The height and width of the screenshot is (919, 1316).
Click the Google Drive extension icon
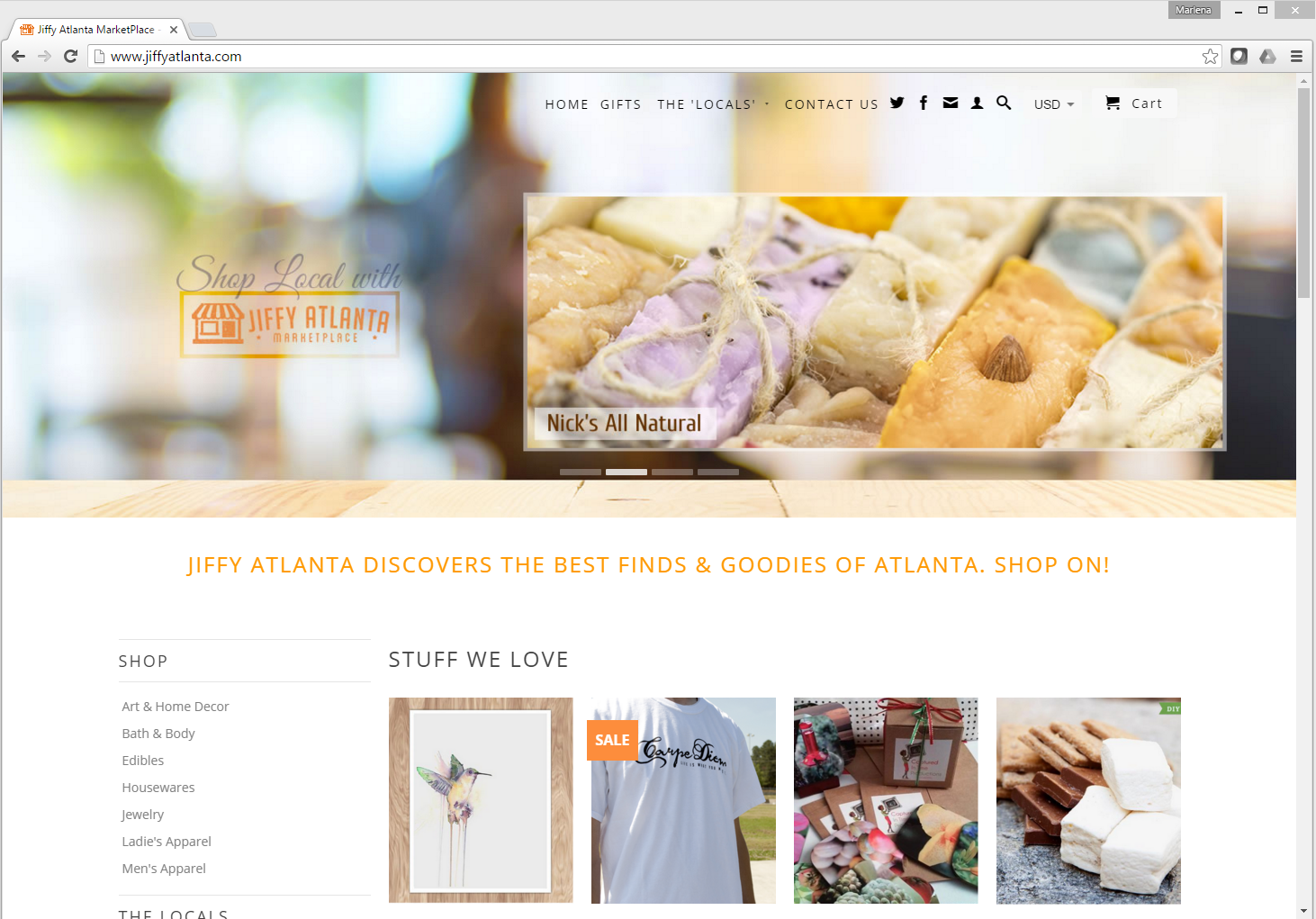(1267, 56)
